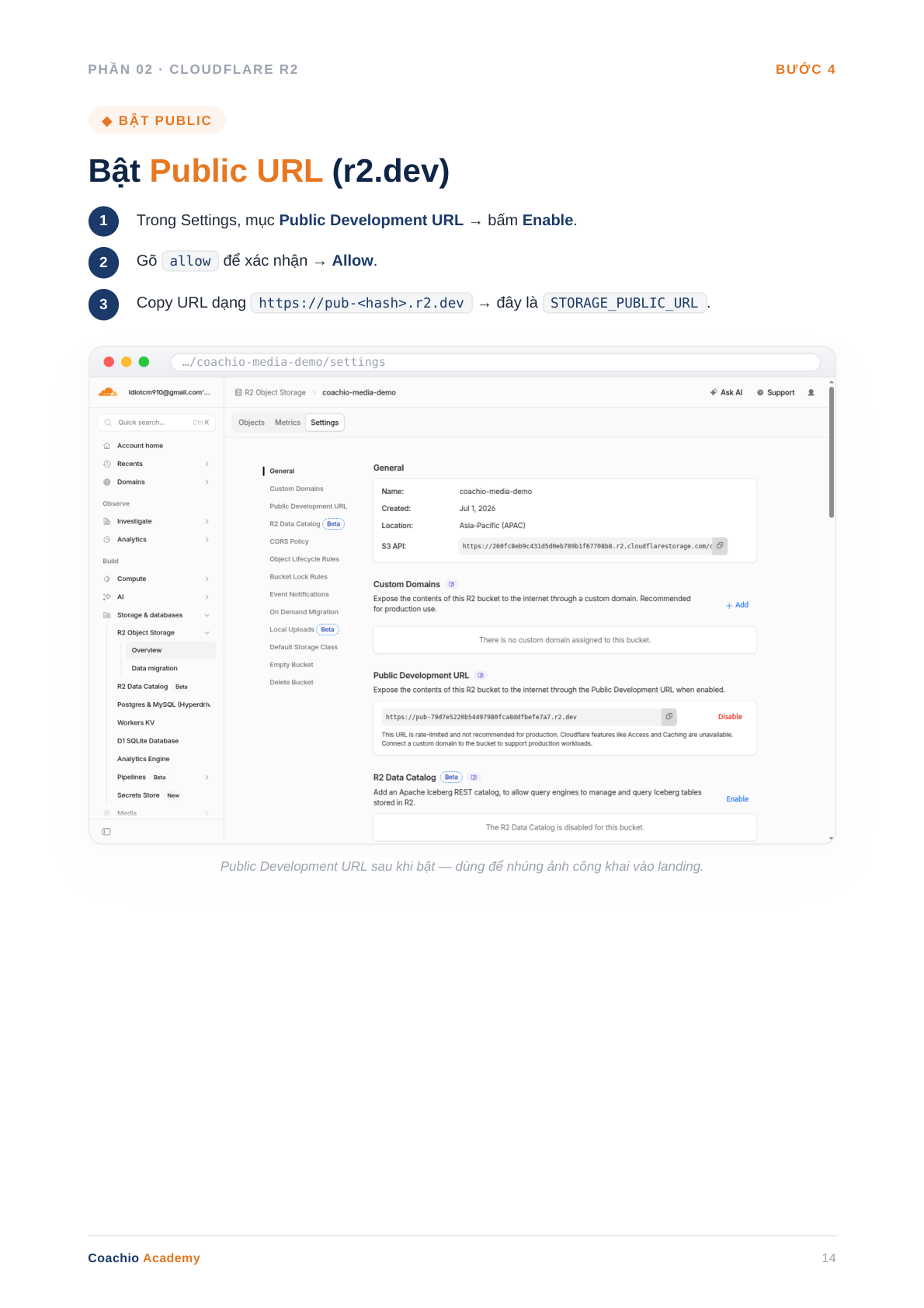Open Custom Domains documentation icon
Screen dimensions: 924x1308
pos(452,584)
